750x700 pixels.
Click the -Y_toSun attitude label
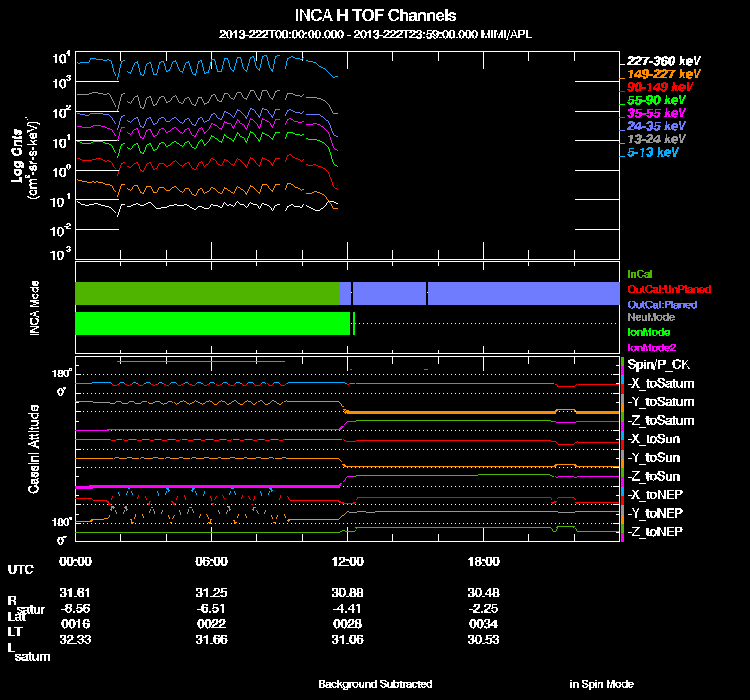pyautogui.click(x=653, y=457)
